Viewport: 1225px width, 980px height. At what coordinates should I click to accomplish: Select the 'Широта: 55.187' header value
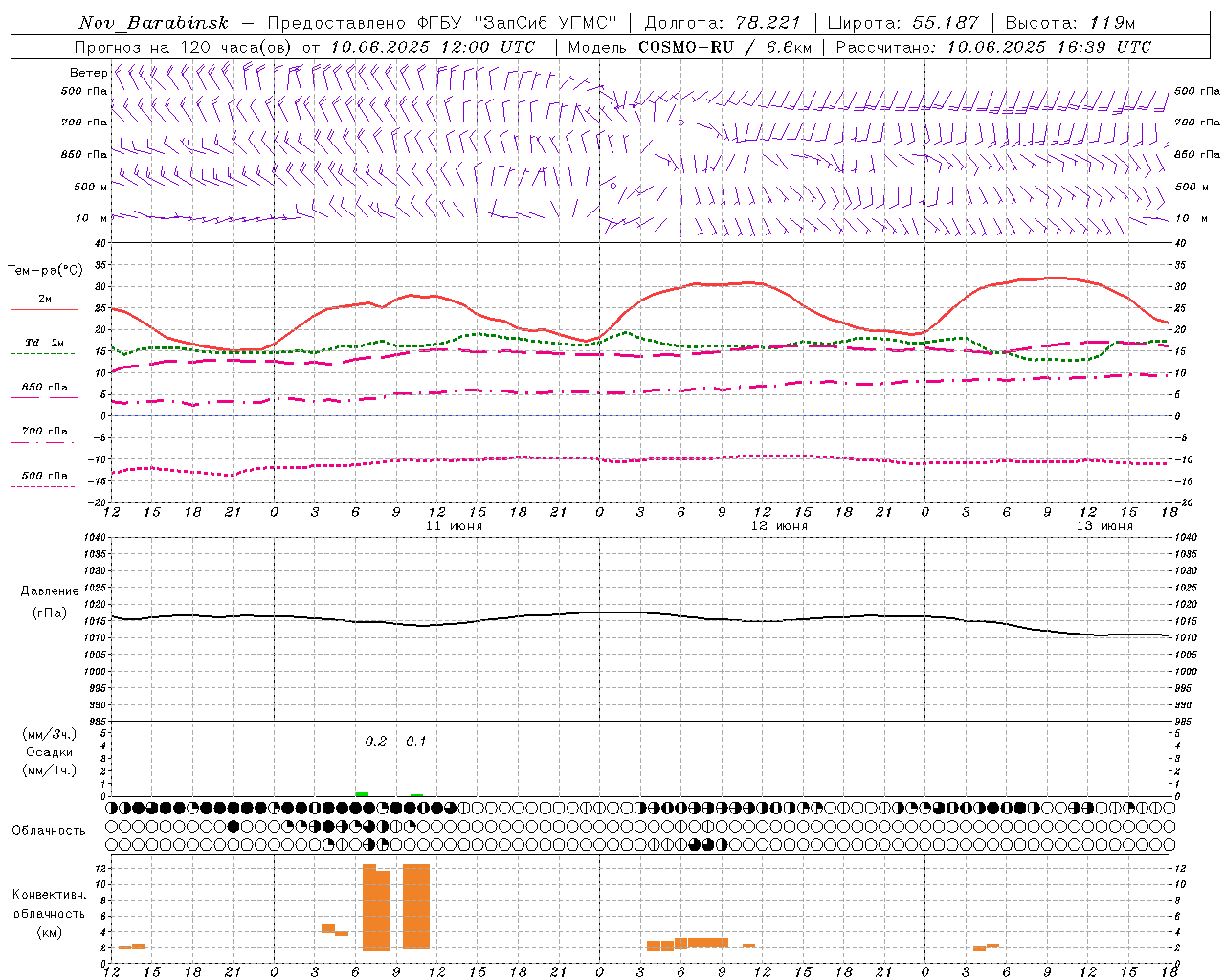point(903,23)
